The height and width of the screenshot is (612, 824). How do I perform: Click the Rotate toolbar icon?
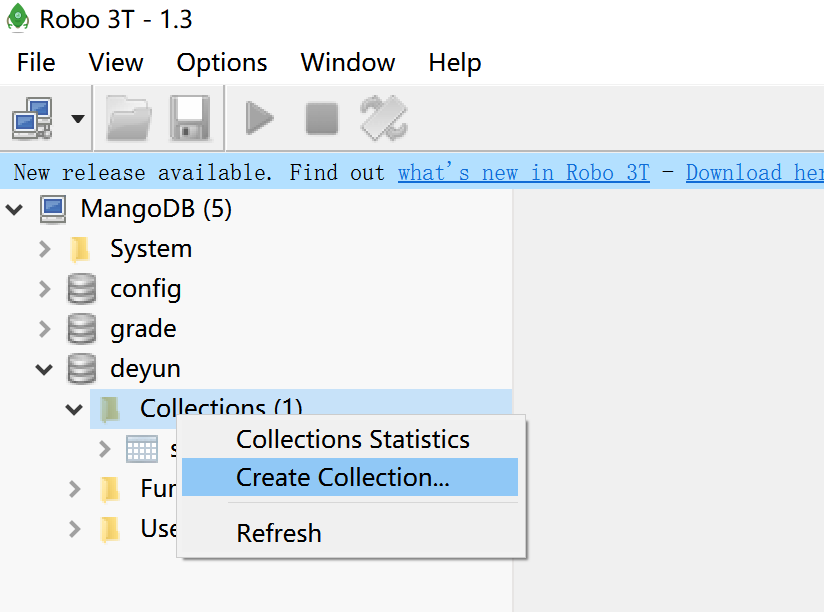pos(384,118)
